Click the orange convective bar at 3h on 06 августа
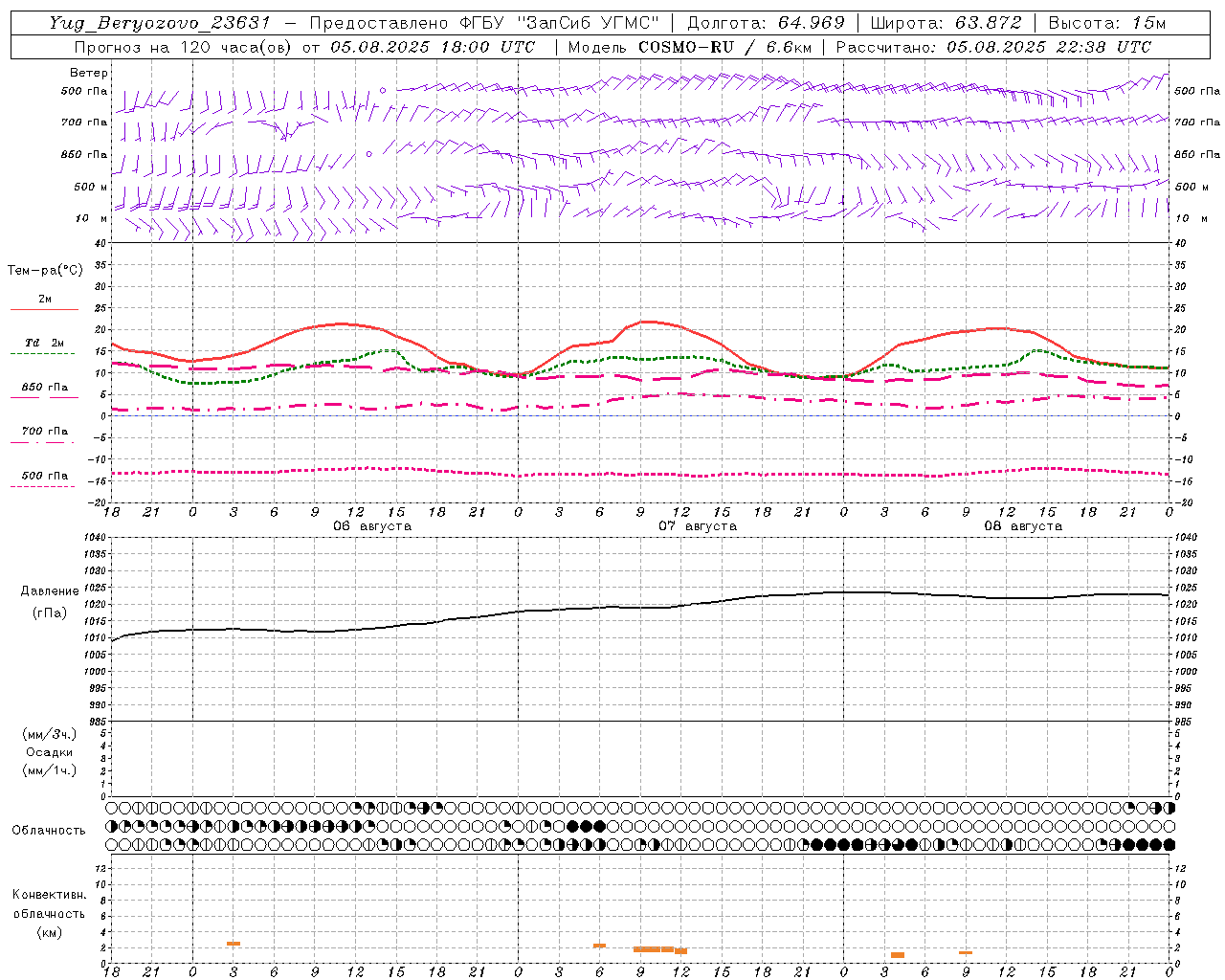The image size is (1225, 980). click(x=234, y=944)
